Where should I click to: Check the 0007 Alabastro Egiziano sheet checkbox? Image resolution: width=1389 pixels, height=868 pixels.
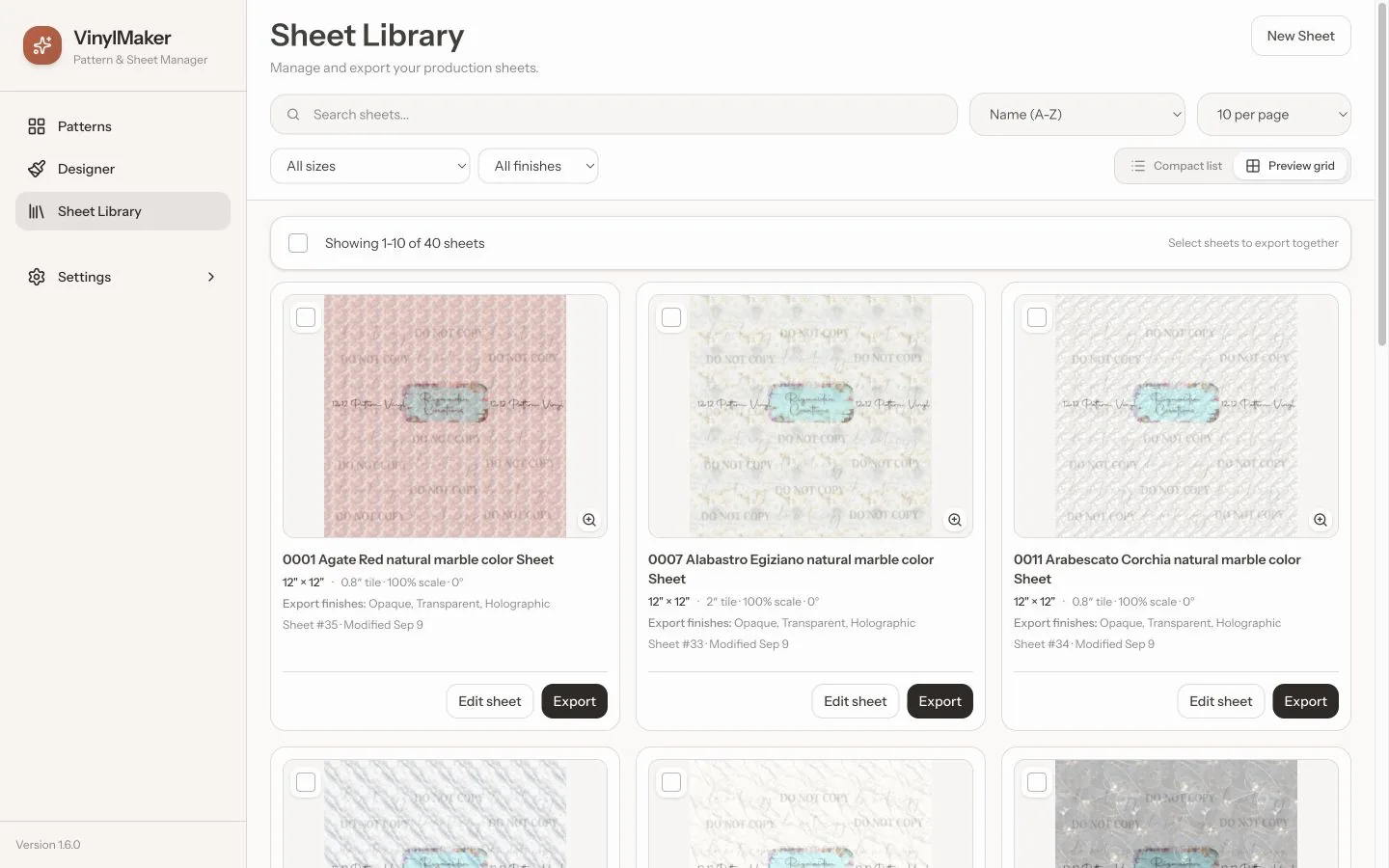[x=671, y=317]
